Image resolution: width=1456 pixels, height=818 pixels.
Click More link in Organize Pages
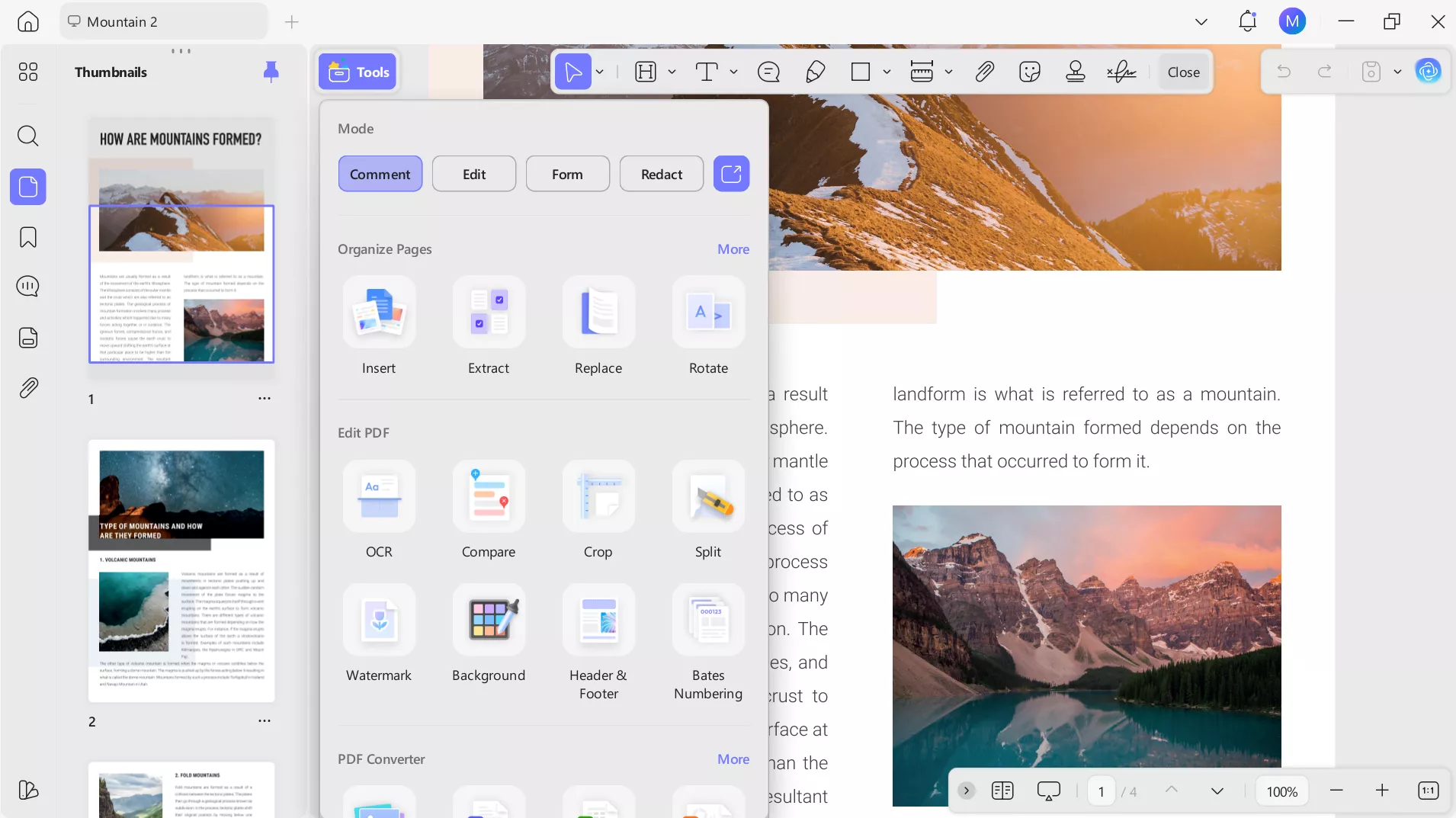[733, 249]
